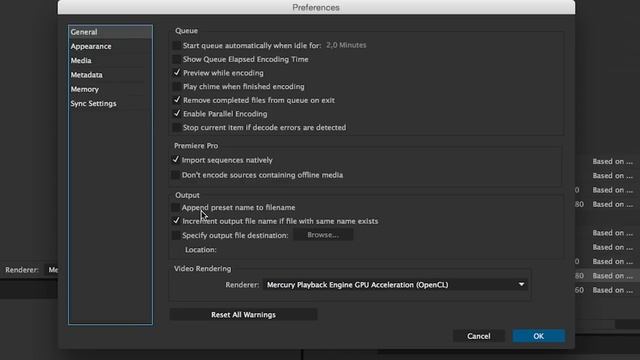Check Specify output file destination
This screenshot has height=360, width=640.
(x=176, y=235)
